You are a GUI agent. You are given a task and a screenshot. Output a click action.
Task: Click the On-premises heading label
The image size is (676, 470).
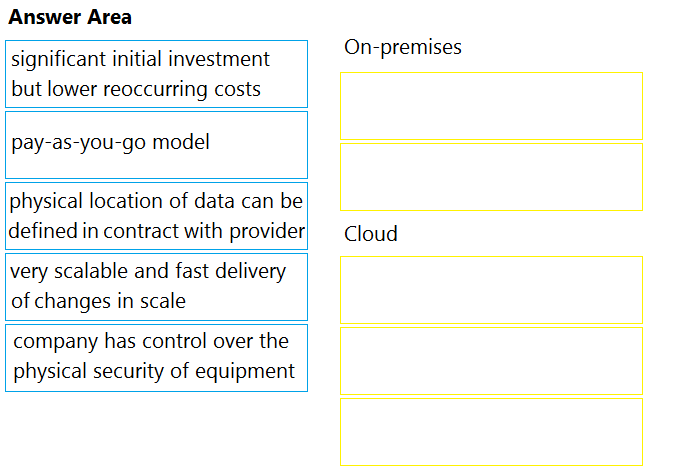pyautogui.click(x=403, y=47)
